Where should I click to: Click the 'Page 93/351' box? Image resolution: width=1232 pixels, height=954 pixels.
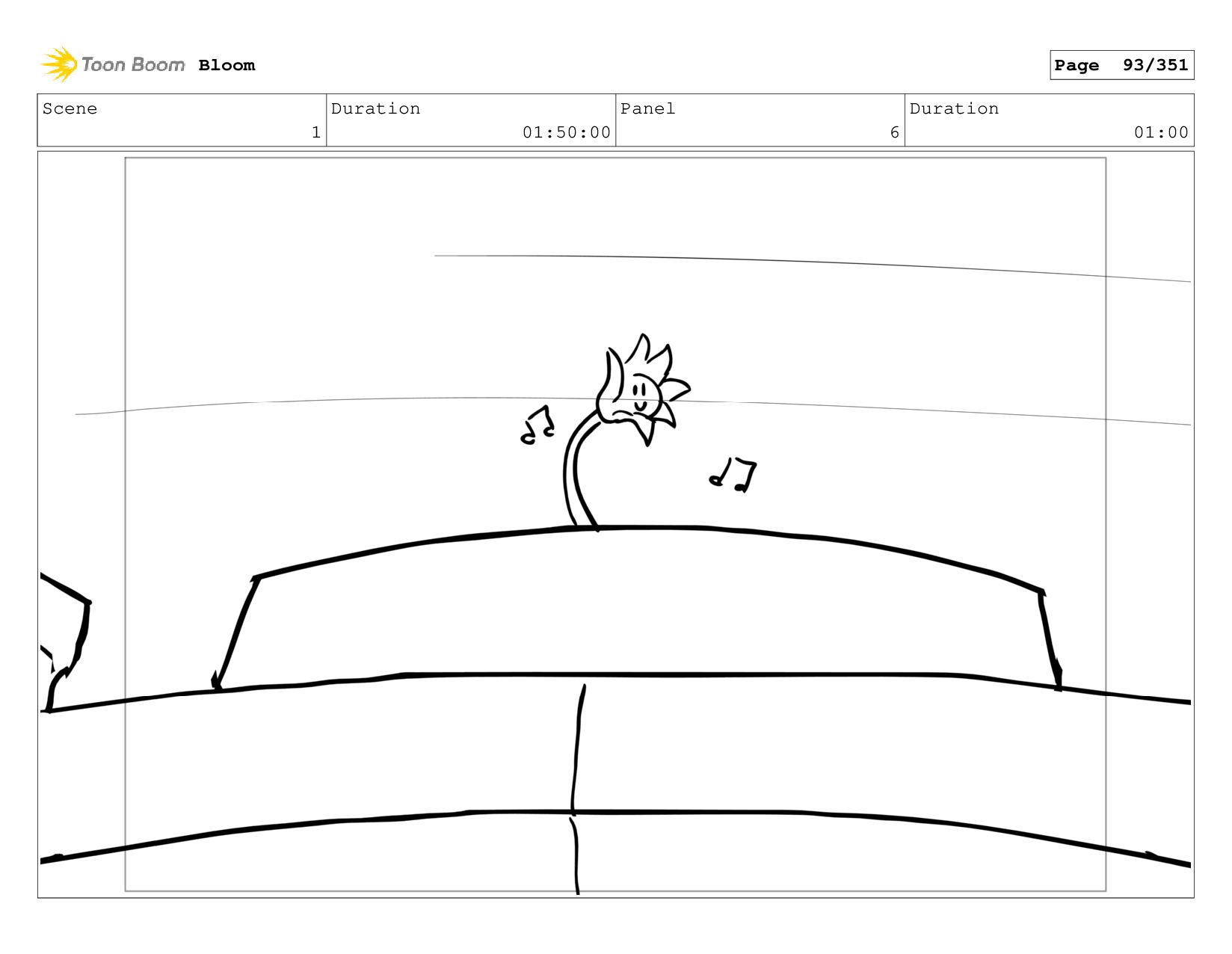(x=1121, y=65)
